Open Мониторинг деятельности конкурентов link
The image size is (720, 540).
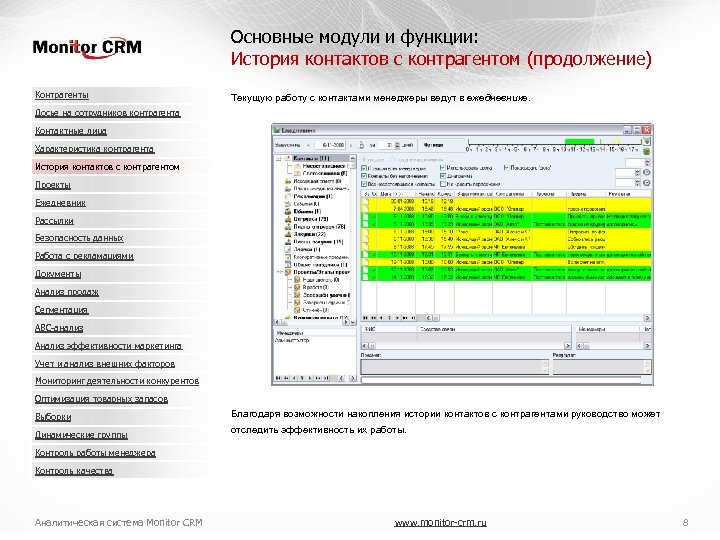click(x=117, y=381)
